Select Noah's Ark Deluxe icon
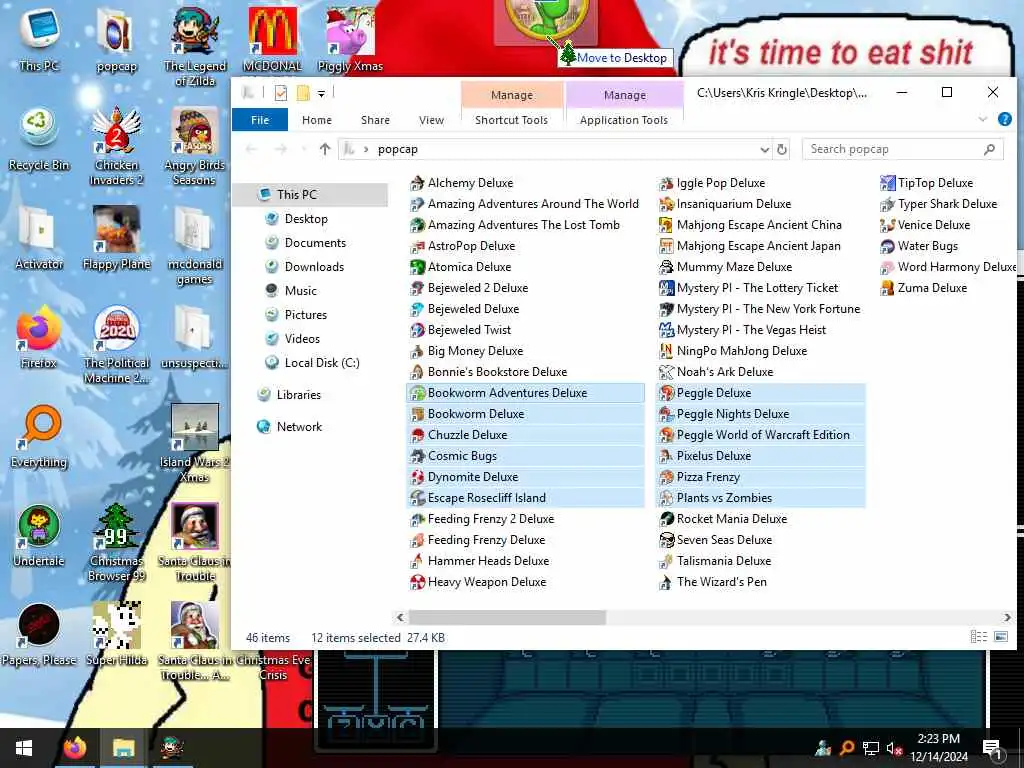The height and width of the screenshot is (768, 1024). 666,372
